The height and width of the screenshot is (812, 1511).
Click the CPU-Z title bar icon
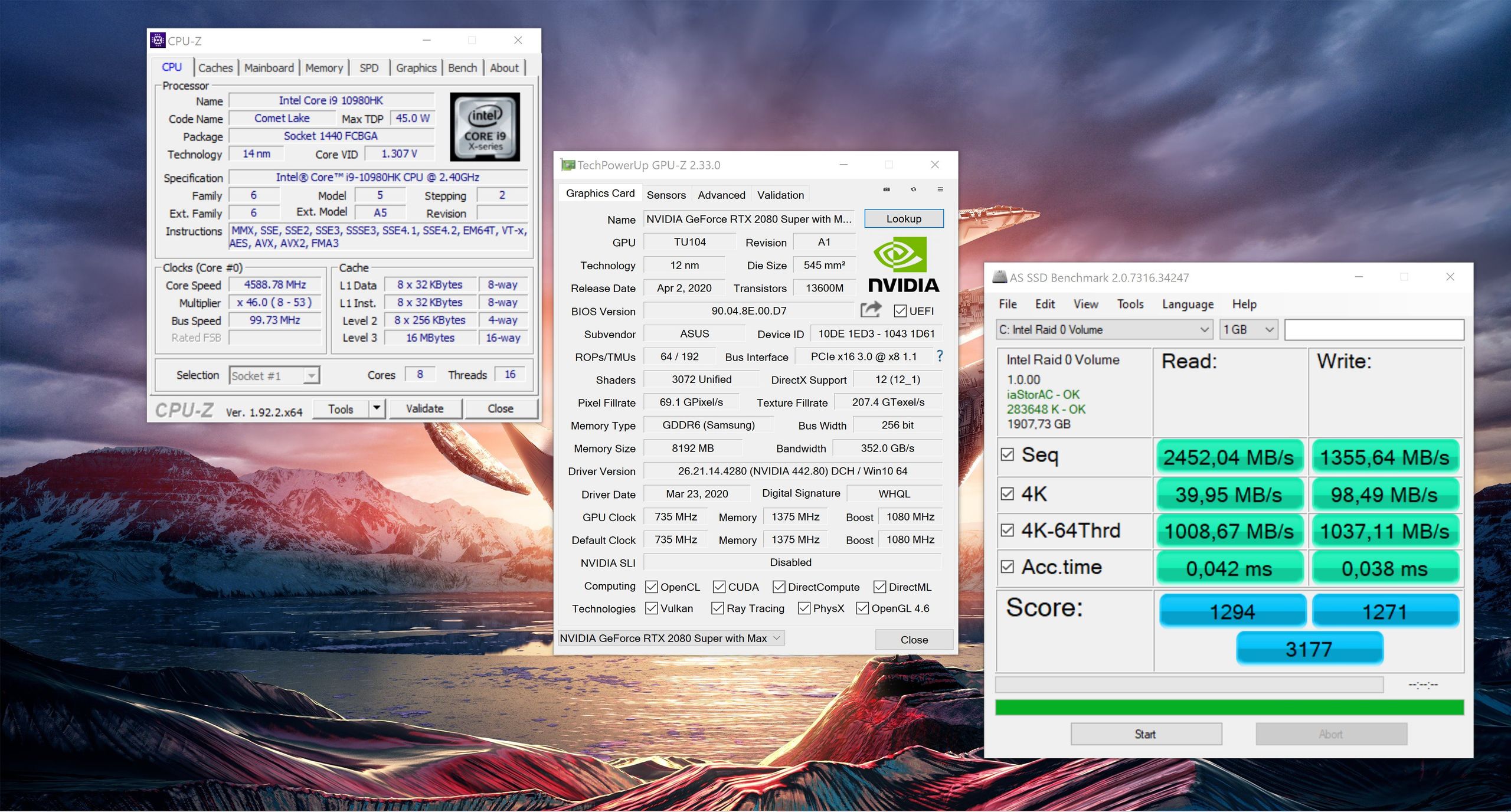click(x=158, y=40)
